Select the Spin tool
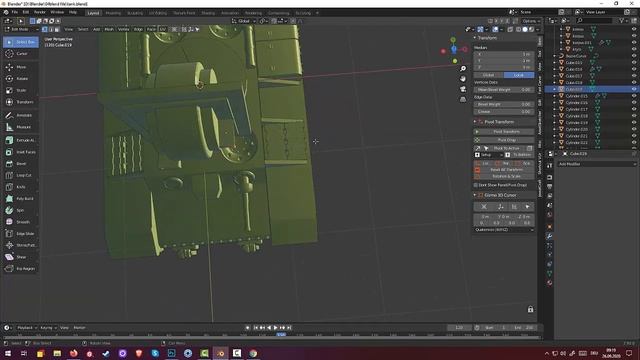The width and height of the screenshot is (640, 360). click(x=21, y=210)
